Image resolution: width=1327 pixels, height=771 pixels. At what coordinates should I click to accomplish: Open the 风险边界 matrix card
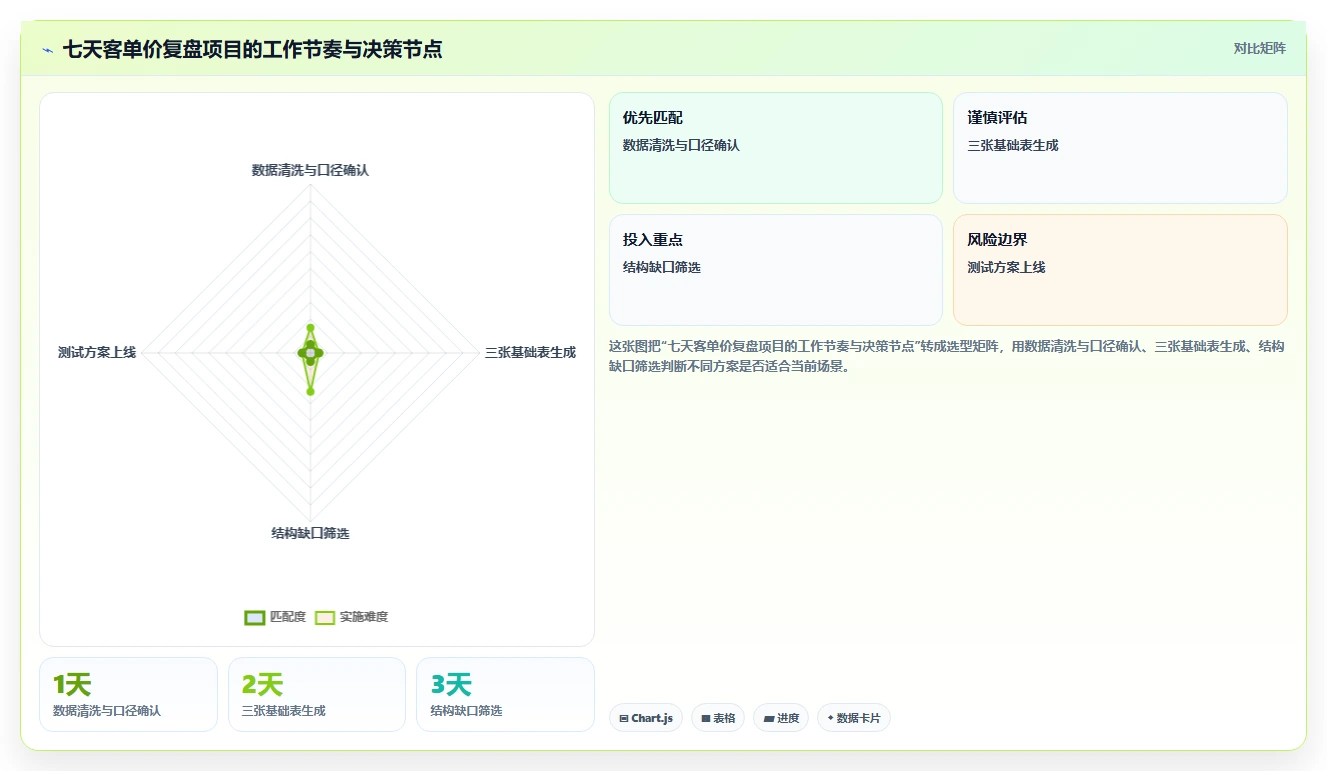point(1120,270)
